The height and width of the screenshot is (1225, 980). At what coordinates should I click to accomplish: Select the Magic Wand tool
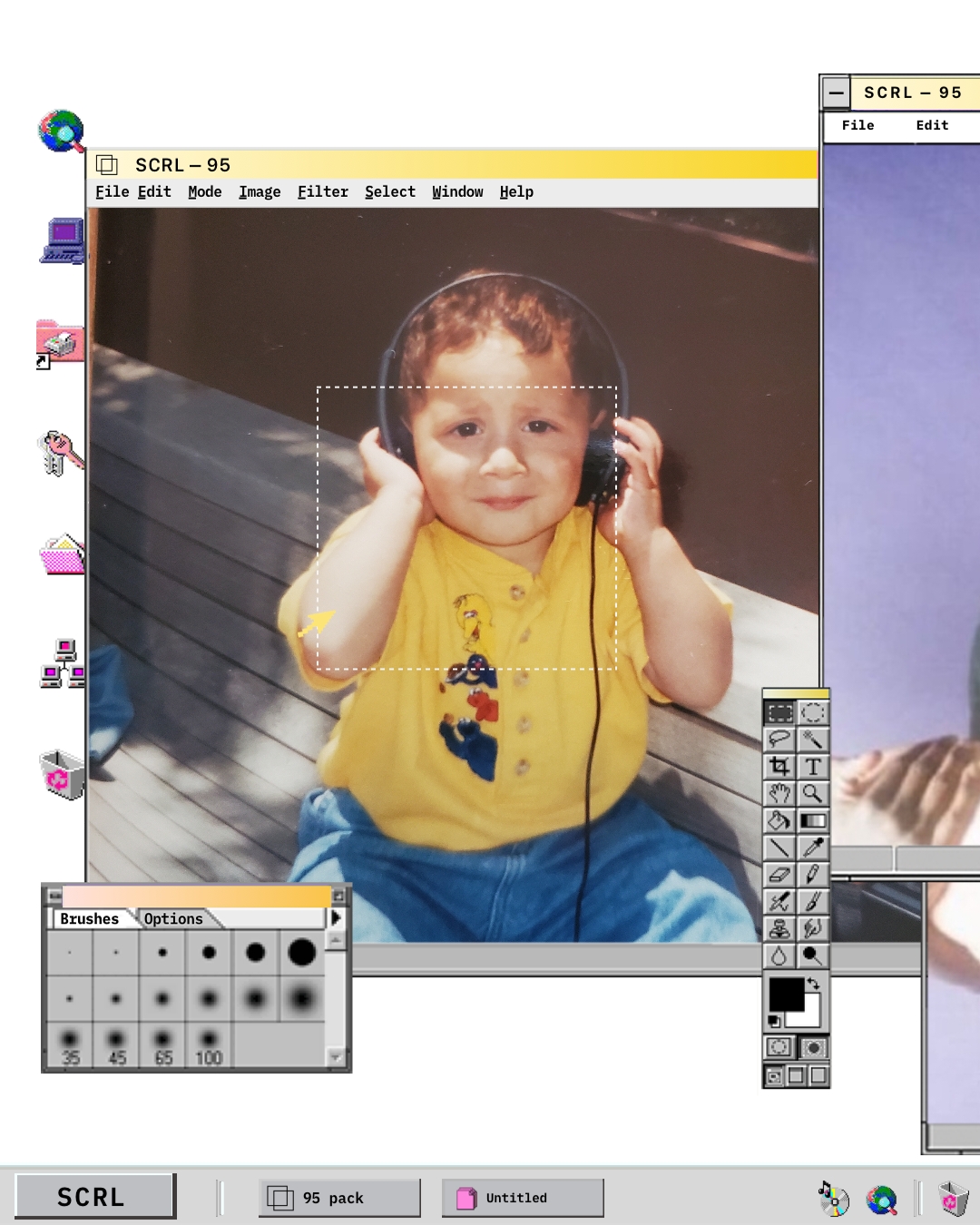pos(813,740)
